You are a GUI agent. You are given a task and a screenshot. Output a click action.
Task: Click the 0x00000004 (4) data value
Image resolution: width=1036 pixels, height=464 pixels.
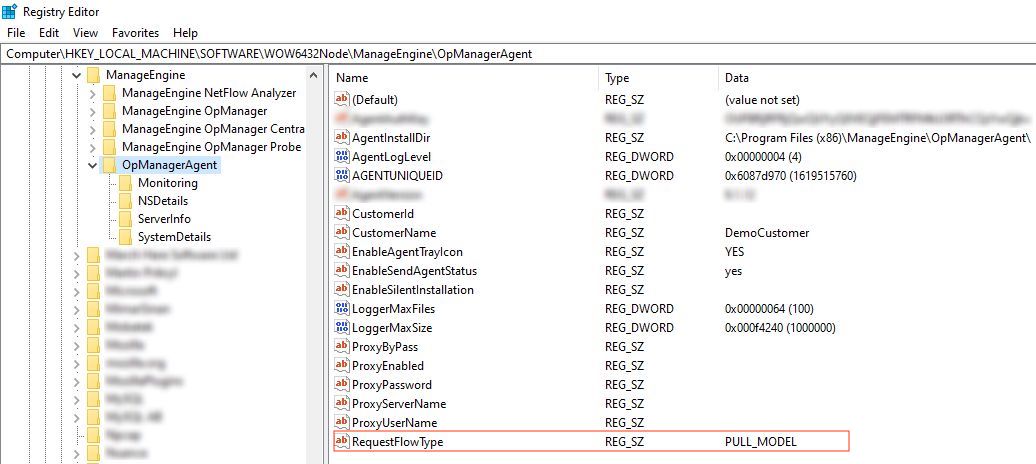pyautogui.click(x=762, y=157)
